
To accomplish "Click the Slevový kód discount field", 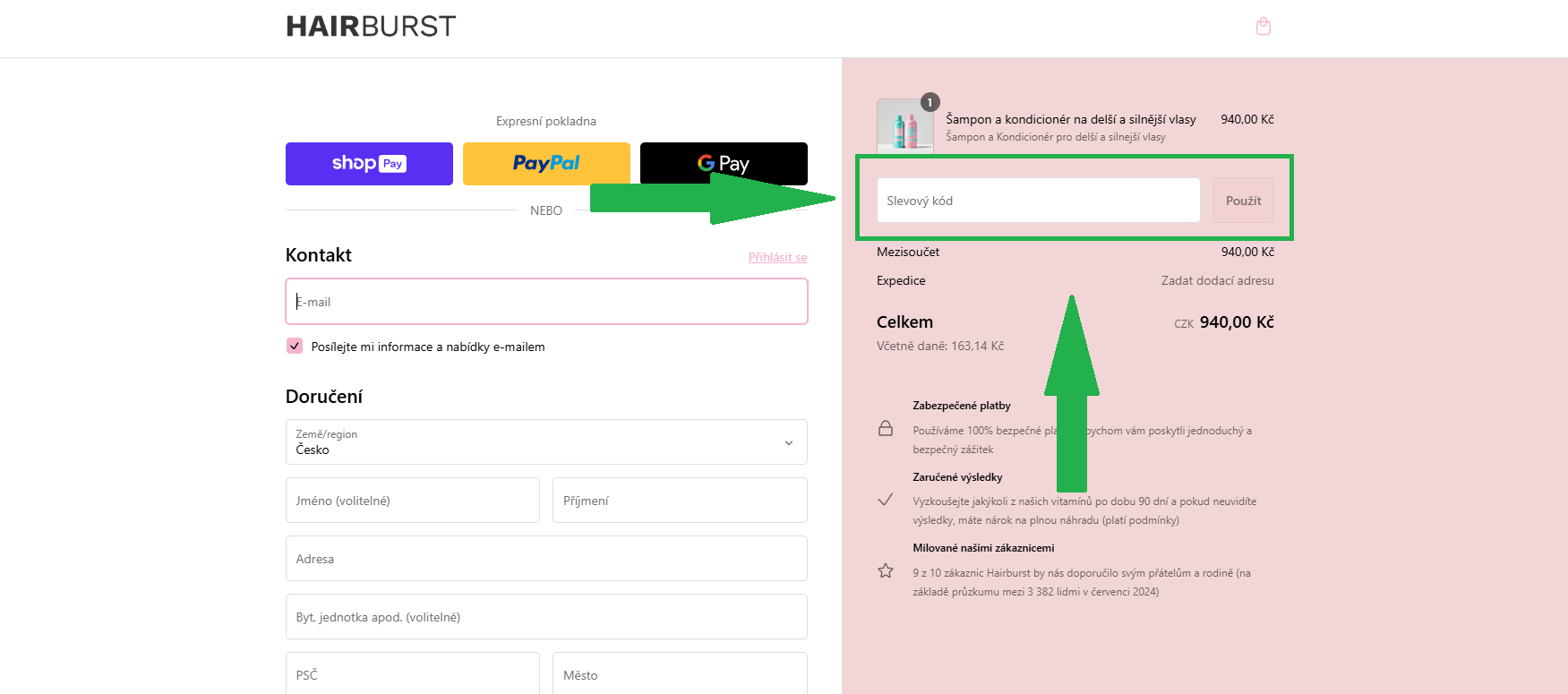I will (1039, 201).
